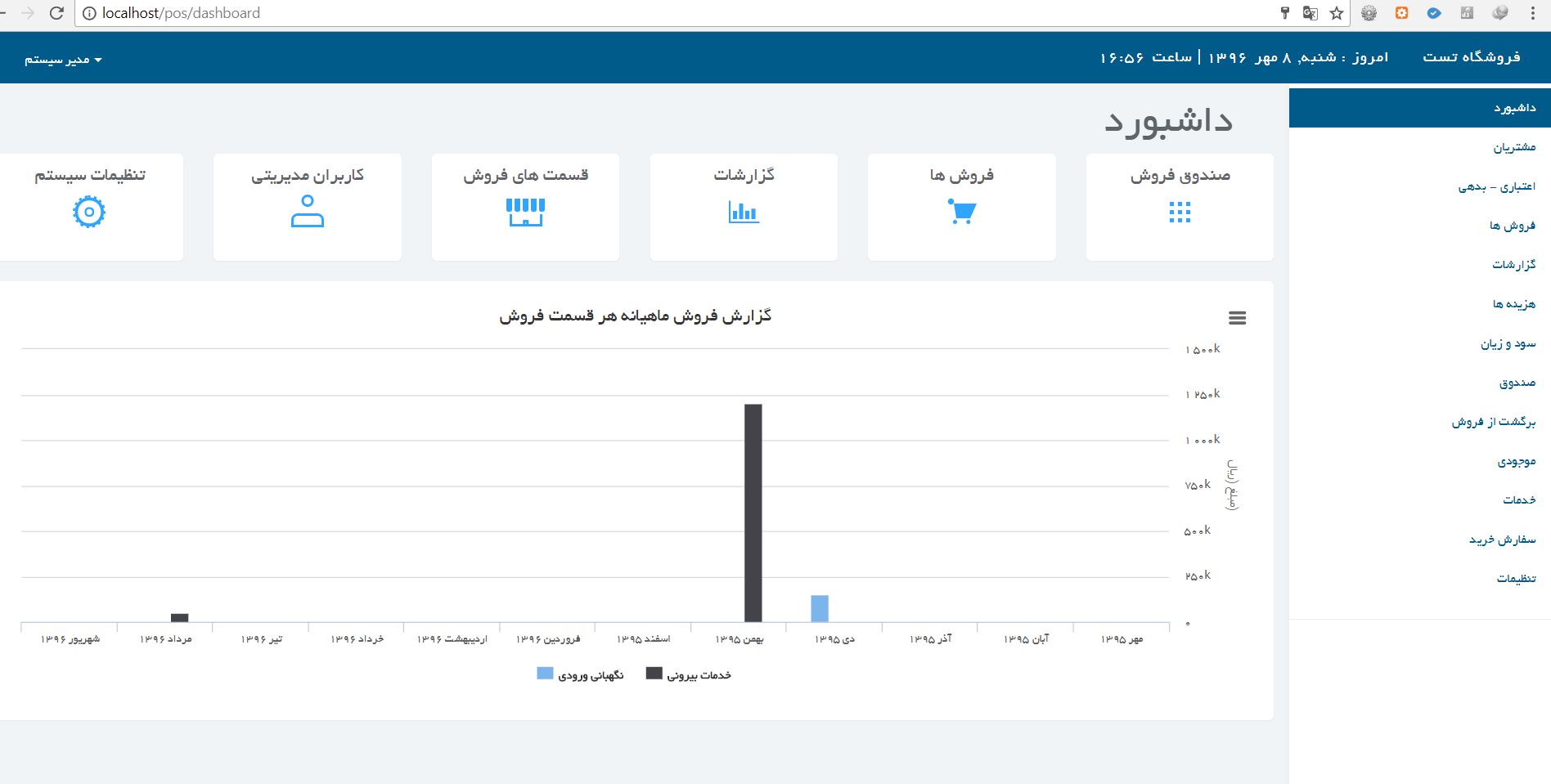The height and width of the screenshot is (784, 1551).
Task: Open the chart hamburger export menu
Action: [1237, 318]
